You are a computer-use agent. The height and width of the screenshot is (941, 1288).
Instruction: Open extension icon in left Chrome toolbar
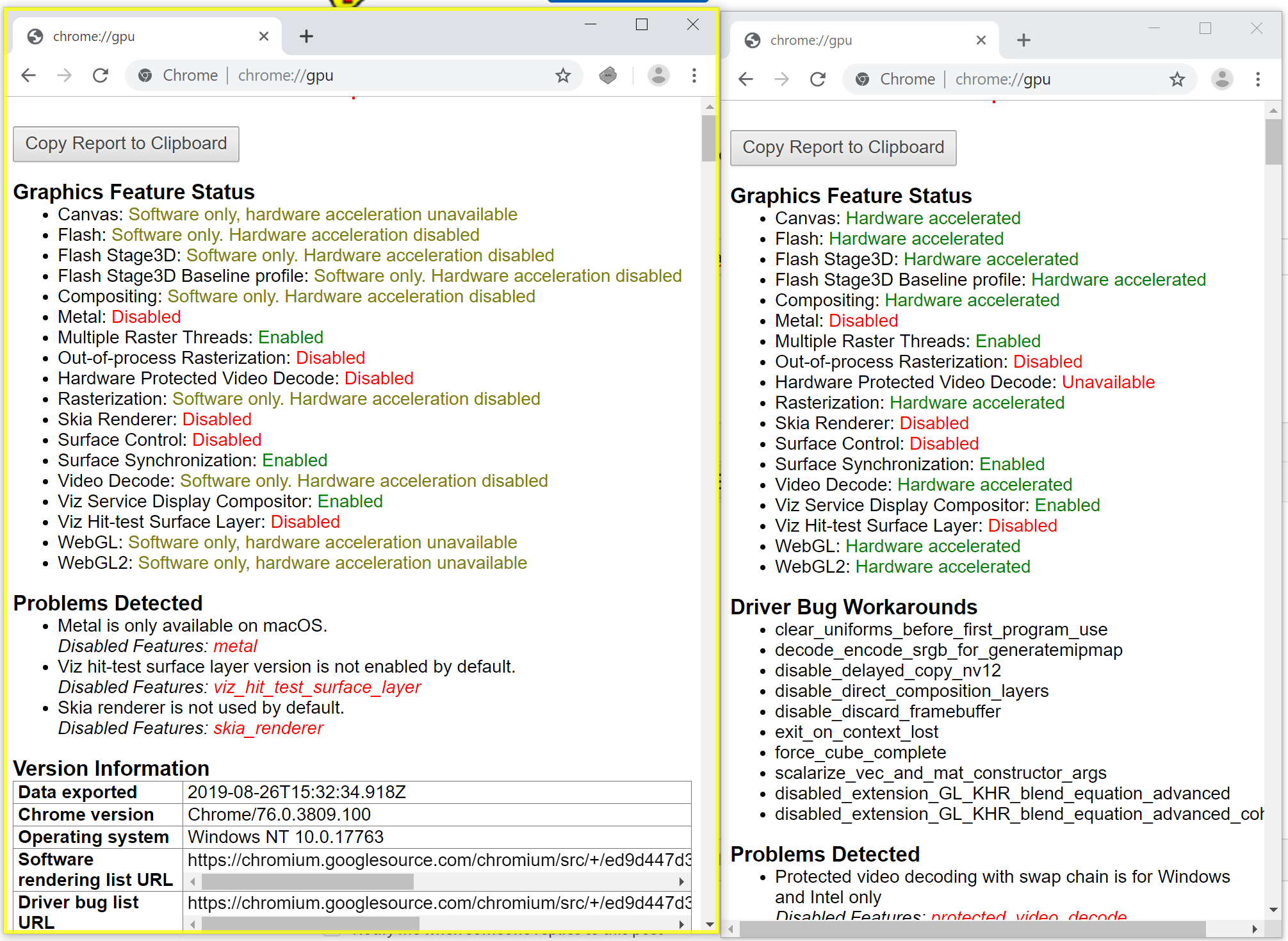(x=608, y=76)
